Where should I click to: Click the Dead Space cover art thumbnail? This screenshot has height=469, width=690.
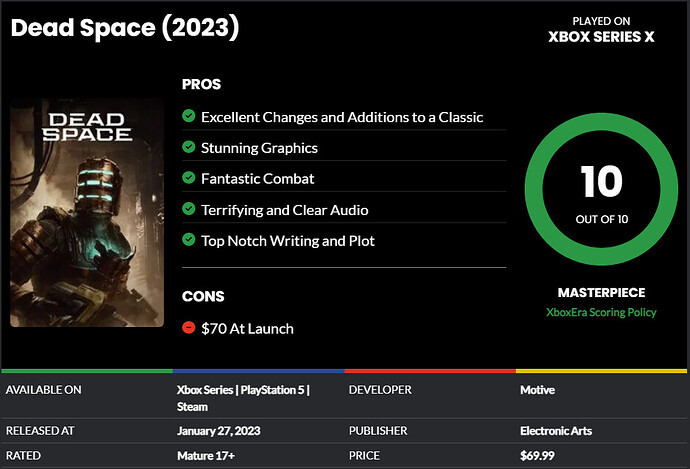click(x=87, y=213)
